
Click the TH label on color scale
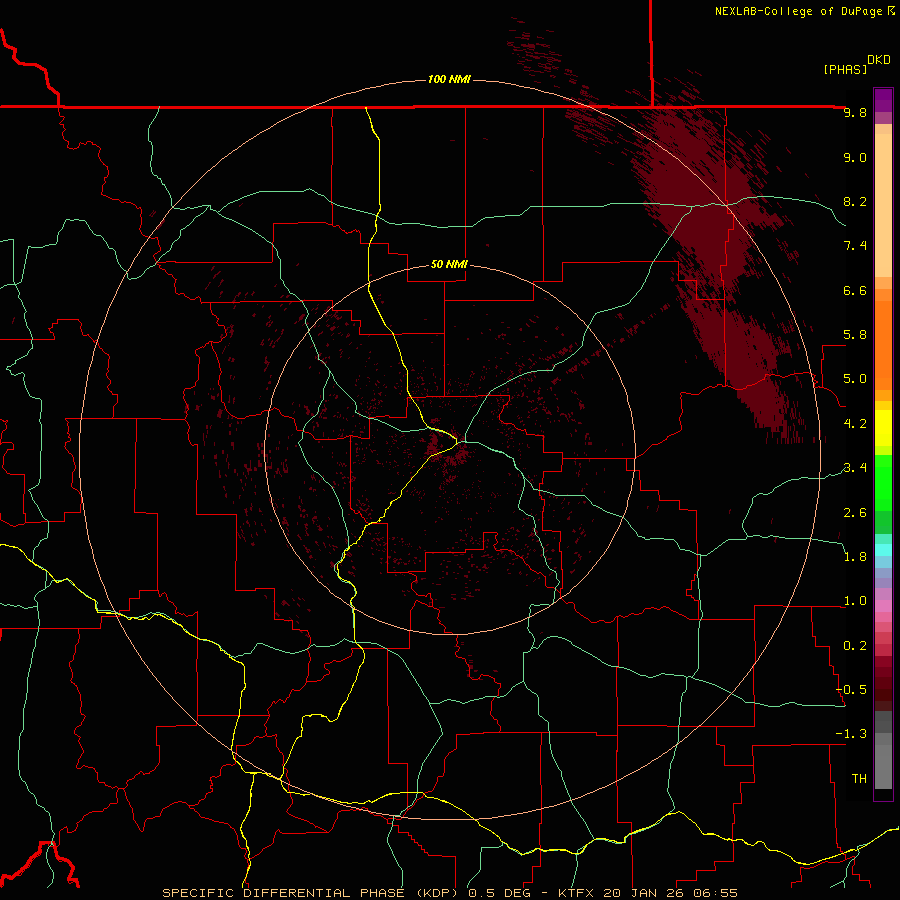(x=859, y=779)
